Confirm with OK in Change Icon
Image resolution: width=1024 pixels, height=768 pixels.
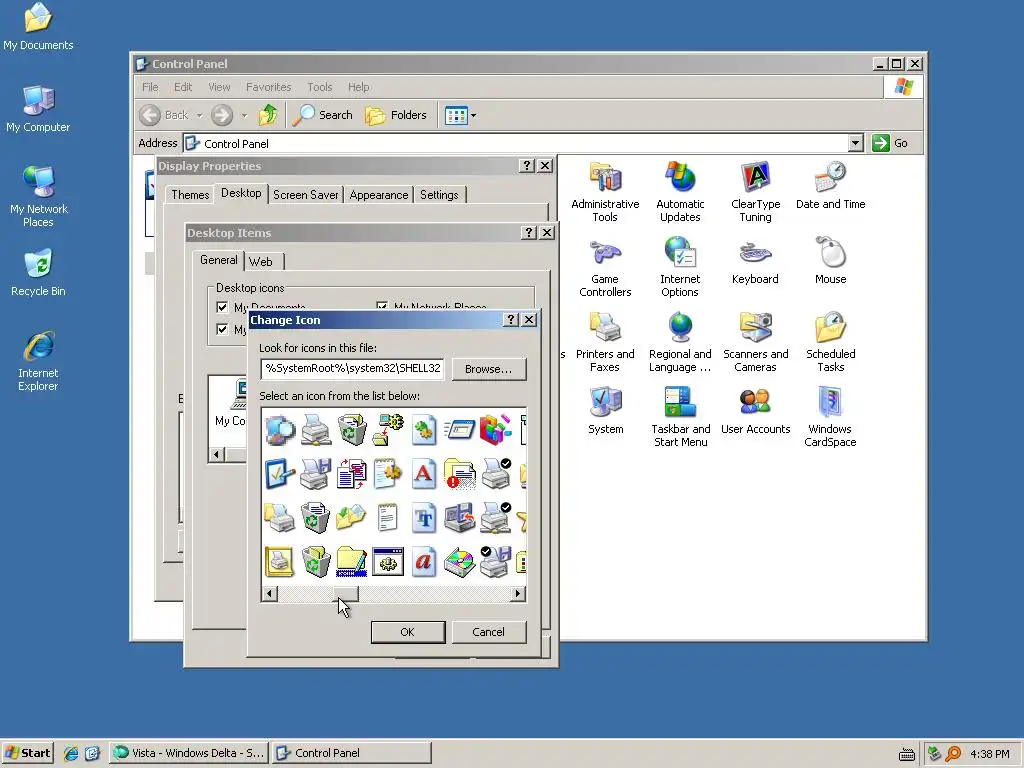point(408,632)
